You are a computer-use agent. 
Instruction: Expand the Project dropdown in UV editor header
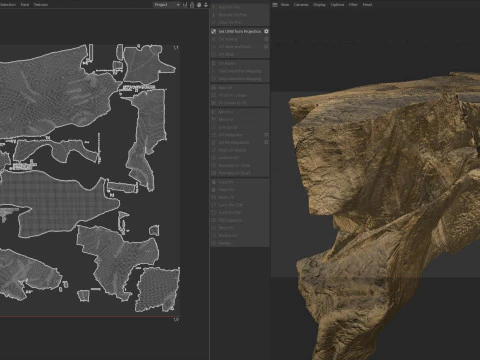click(x=167, y=5)
